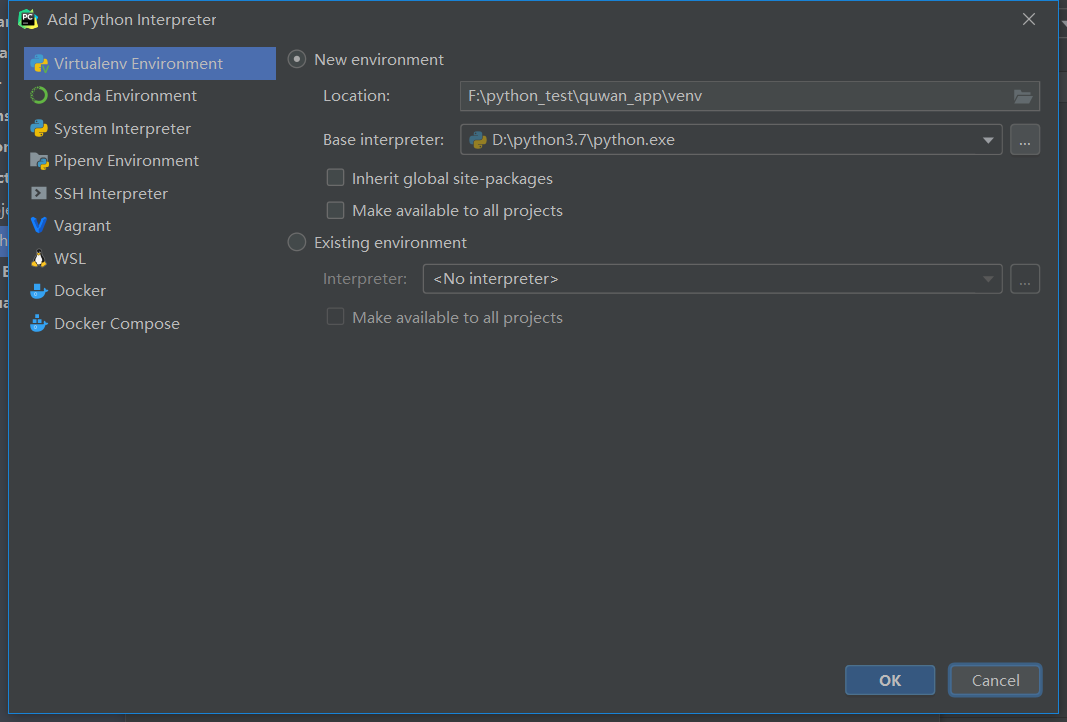Select the Existing environment radio button

click(297, 242)
